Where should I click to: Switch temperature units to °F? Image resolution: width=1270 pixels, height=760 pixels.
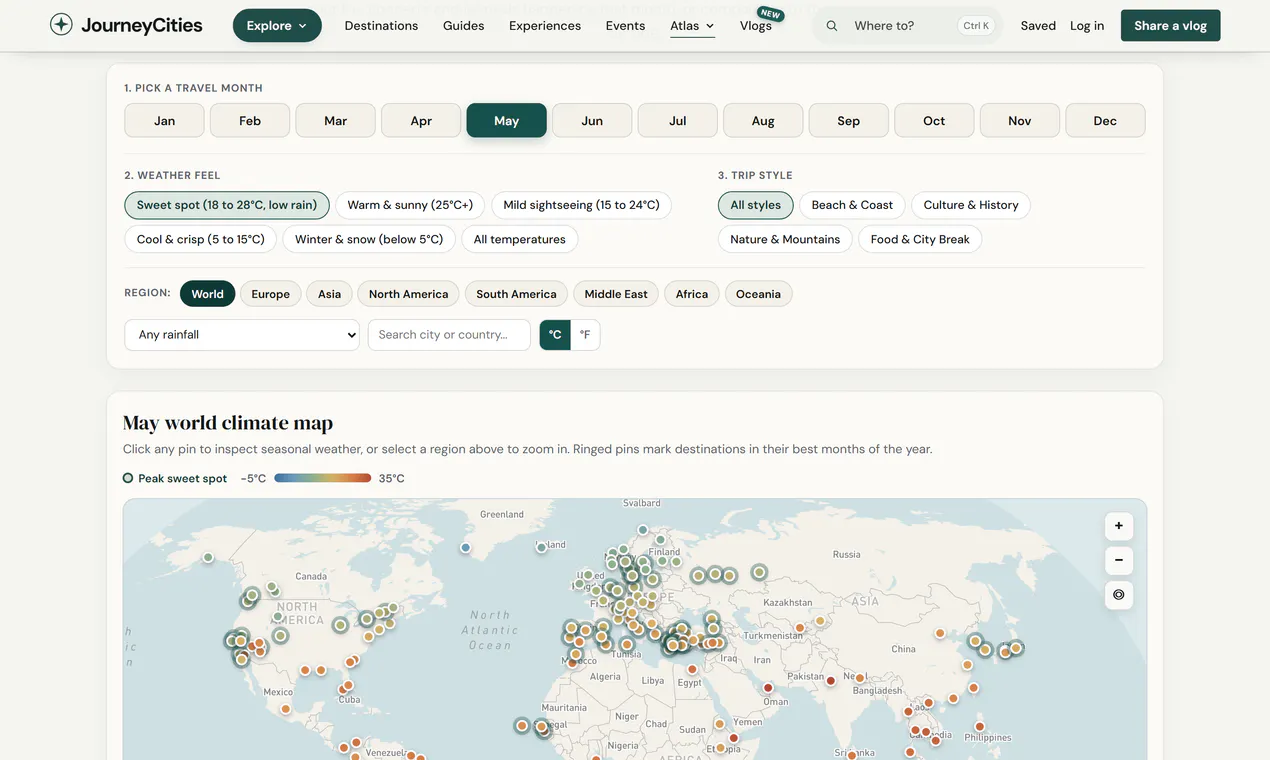585,335
